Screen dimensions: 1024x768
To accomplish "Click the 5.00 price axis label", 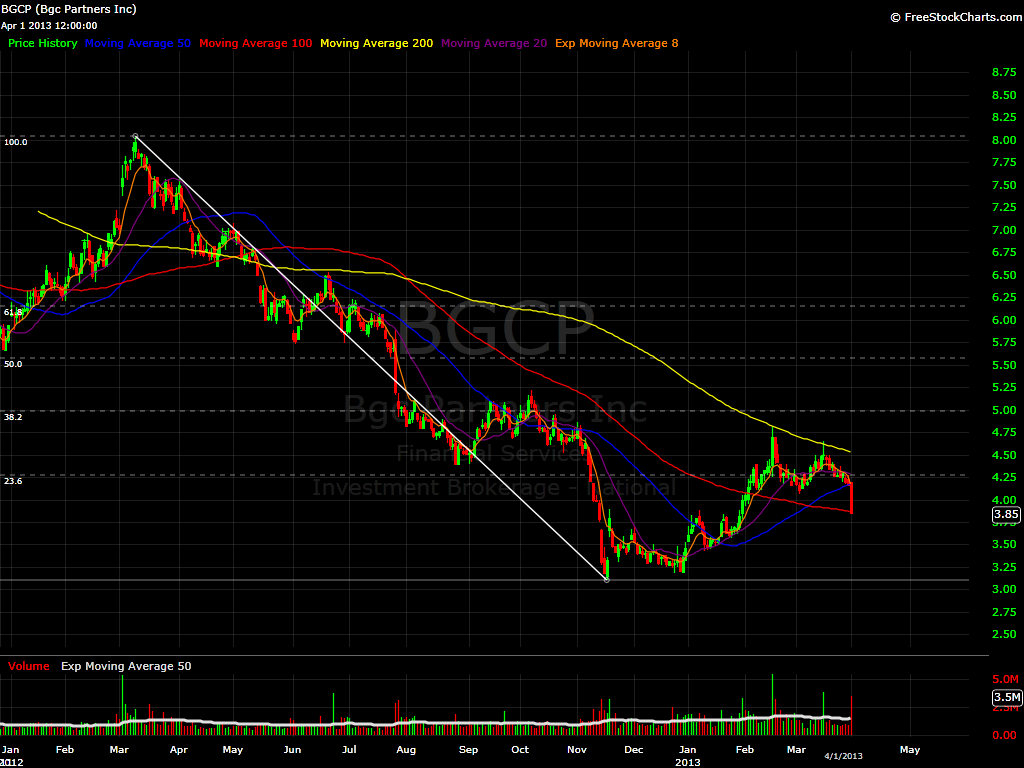I will [1004, 411].
